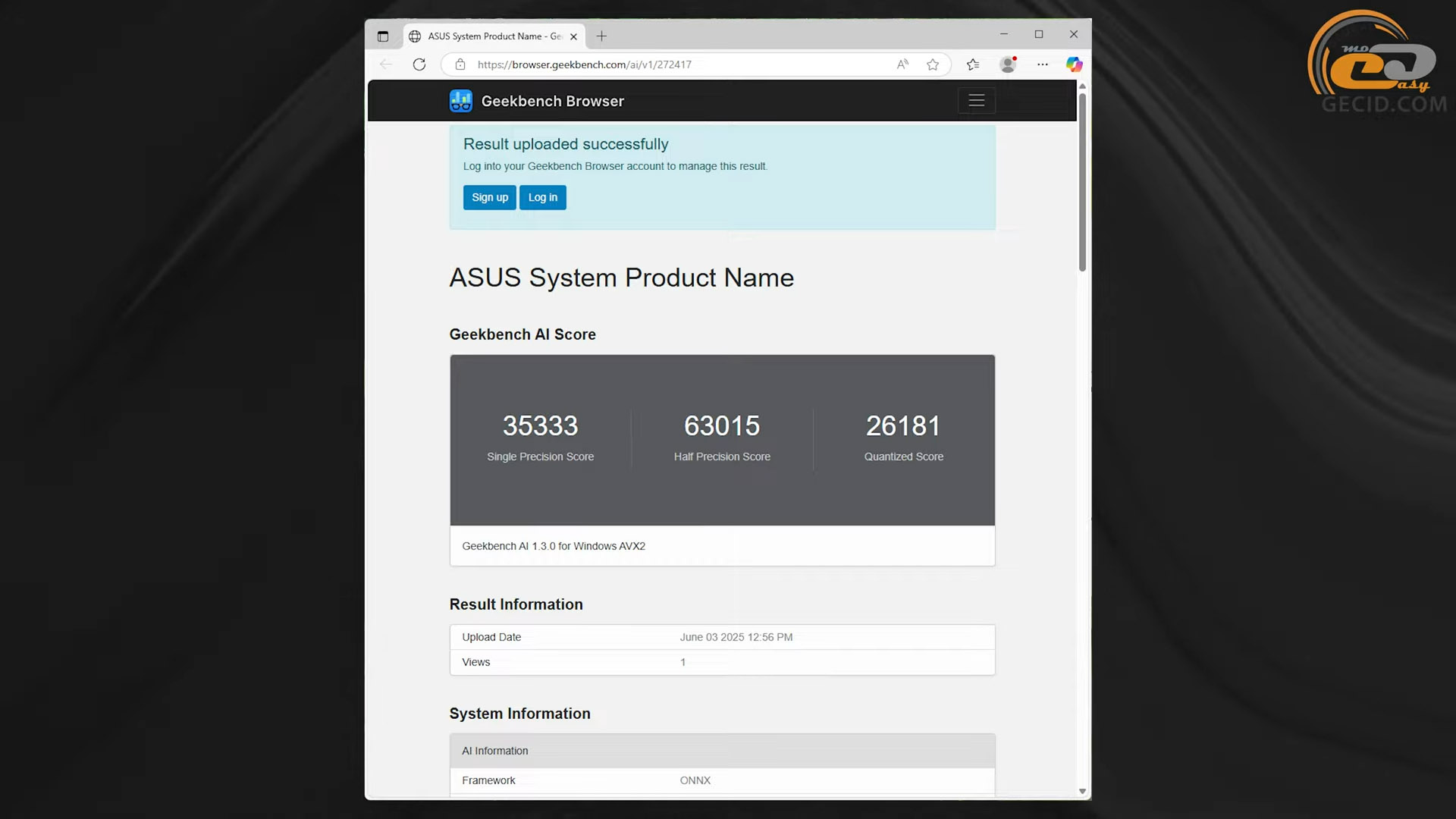Click the Sign up button
The width and height of the screenshot is (1456, 819).
[490, 197]
